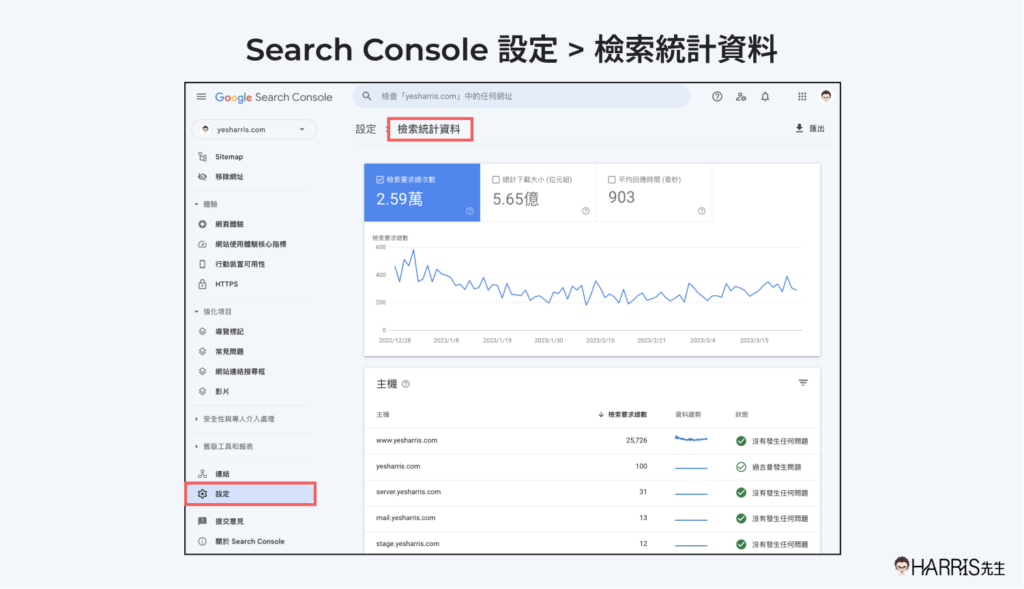
Task: Uncheck 檢索要求總次數 checkbox
Action: coord(380,180)
